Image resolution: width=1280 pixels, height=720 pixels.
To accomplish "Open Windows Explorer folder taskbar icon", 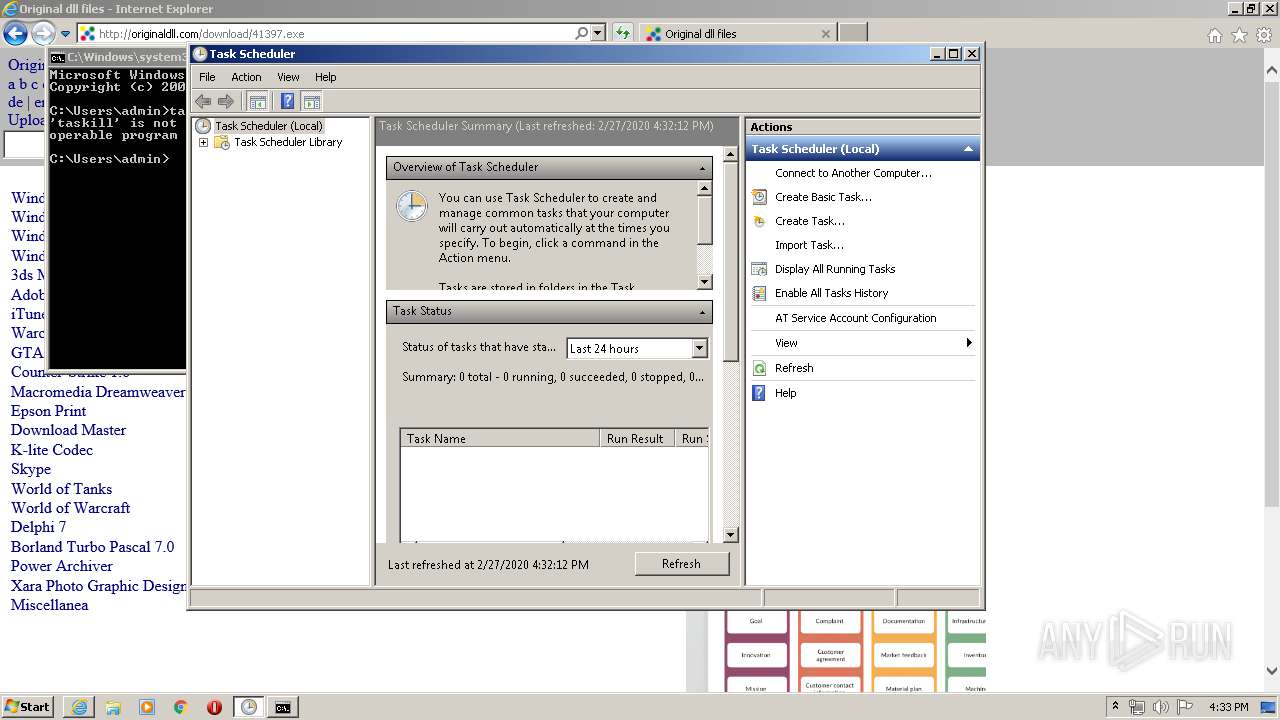I will click(113, 707).
